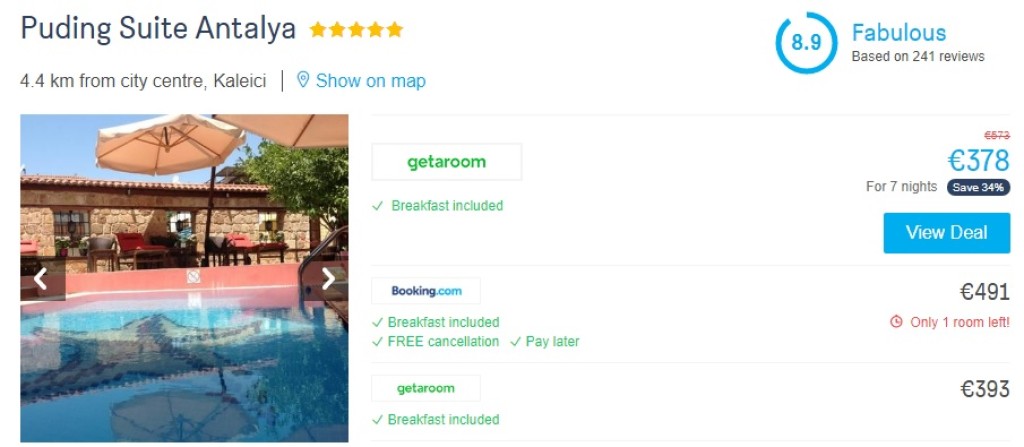This screenshot has height=447, width=1024.
Task: Show the next hotel photo
Action: click(x=329, y=280)
